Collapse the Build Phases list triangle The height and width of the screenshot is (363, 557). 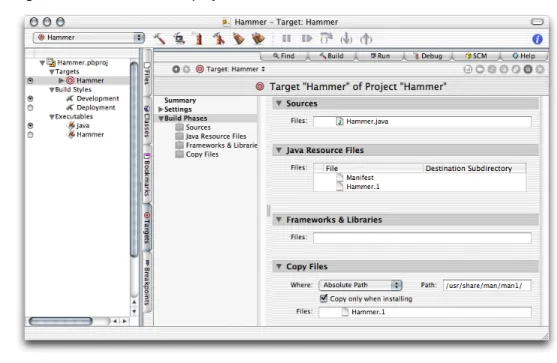tap(161, 119)
